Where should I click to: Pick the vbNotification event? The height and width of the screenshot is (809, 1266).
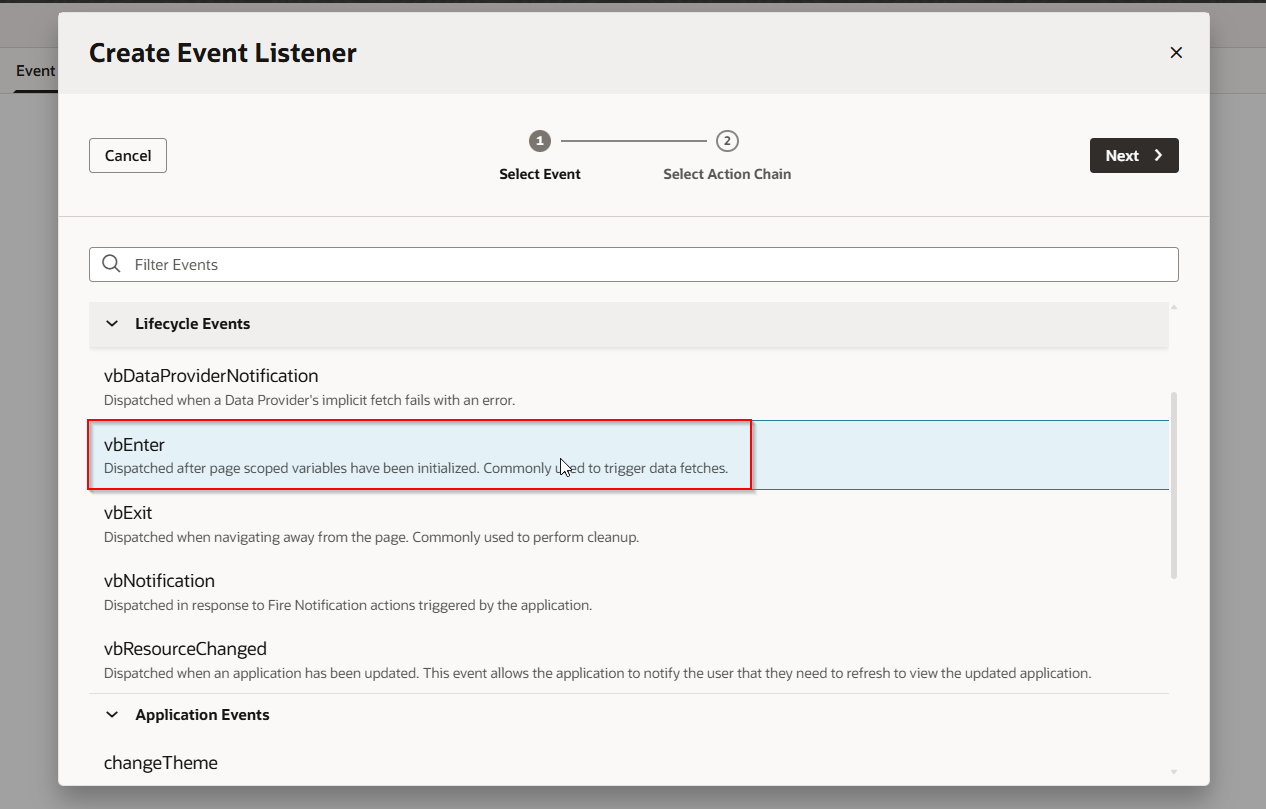pyautogui.click(x=159, y=581)
